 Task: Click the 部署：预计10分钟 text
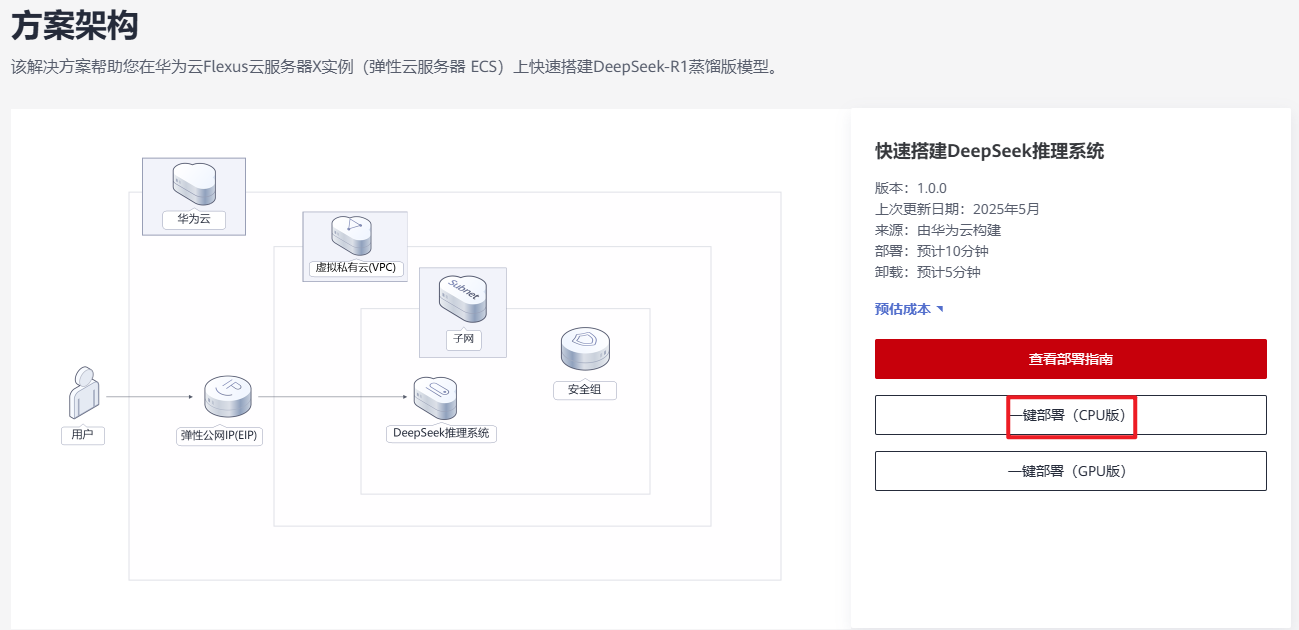tap(932, 251)
